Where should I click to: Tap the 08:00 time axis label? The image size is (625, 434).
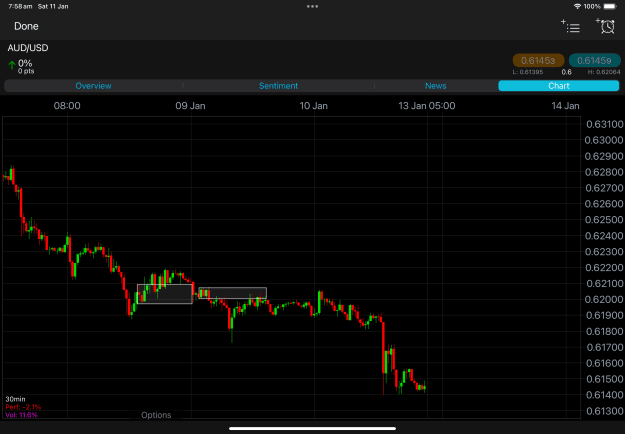pyautogui.click(x=67, y=106)
